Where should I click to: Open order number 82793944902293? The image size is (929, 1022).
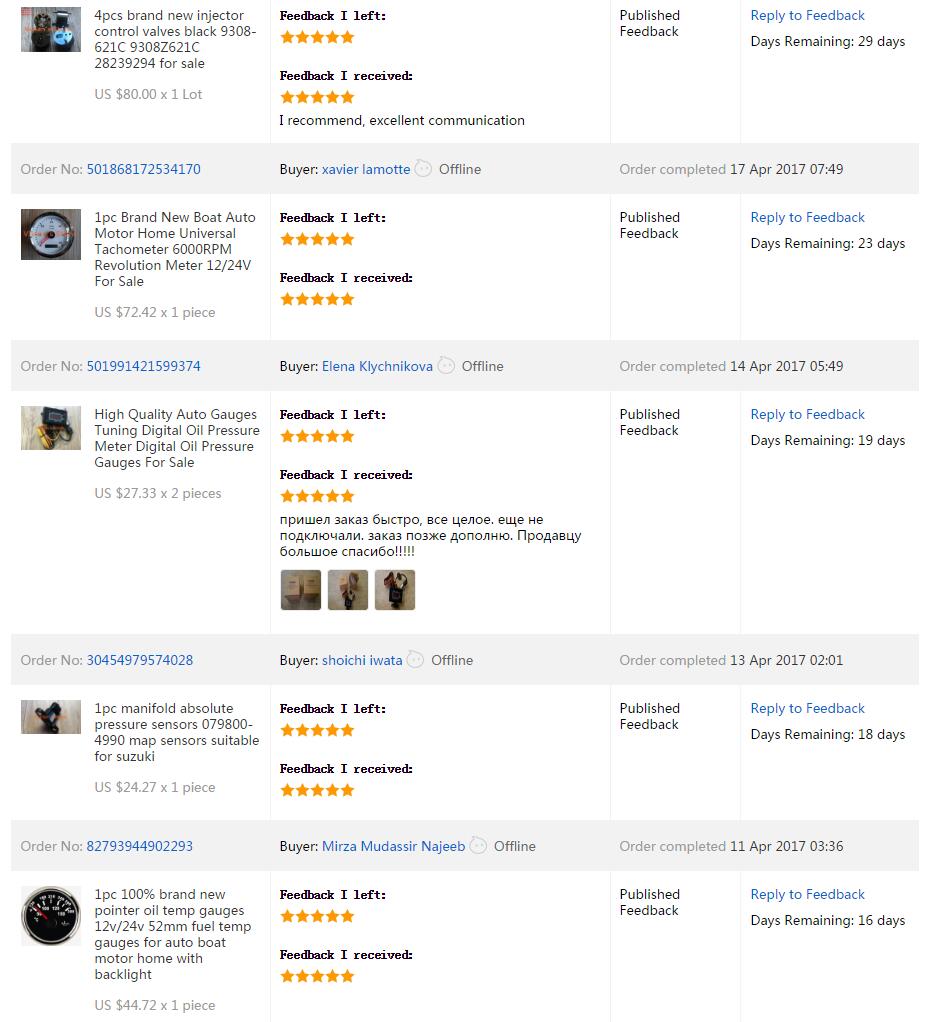tap(140, 846)
